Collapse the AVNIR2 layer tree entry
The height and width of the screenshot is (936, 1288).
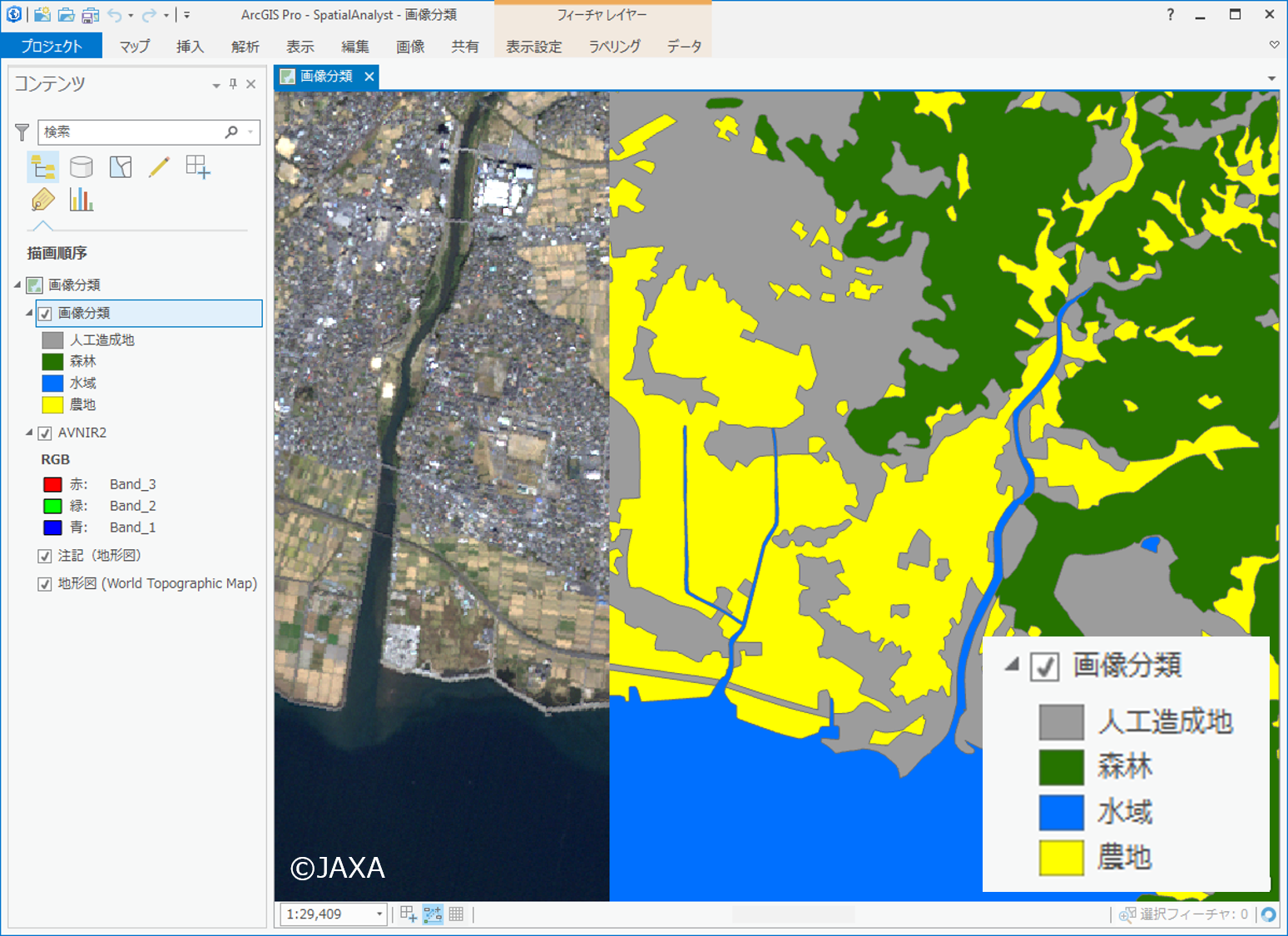[27, 433]
